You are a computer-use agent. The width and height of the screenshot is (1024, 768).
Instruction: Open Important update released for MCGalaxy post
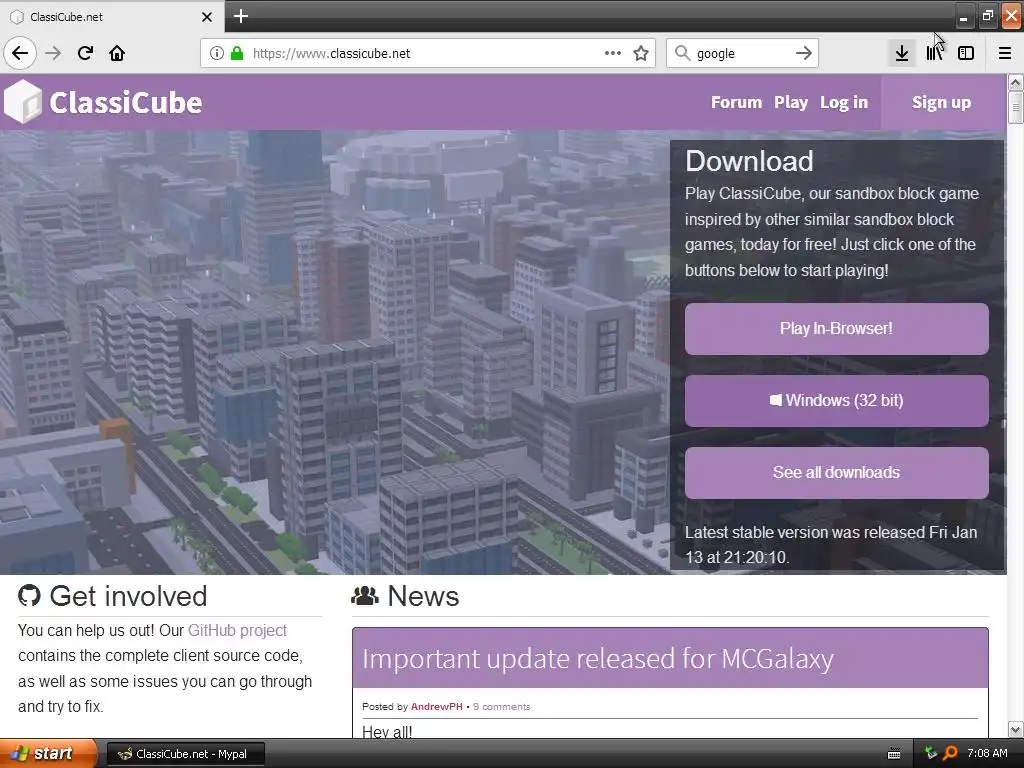click(598, 658)
